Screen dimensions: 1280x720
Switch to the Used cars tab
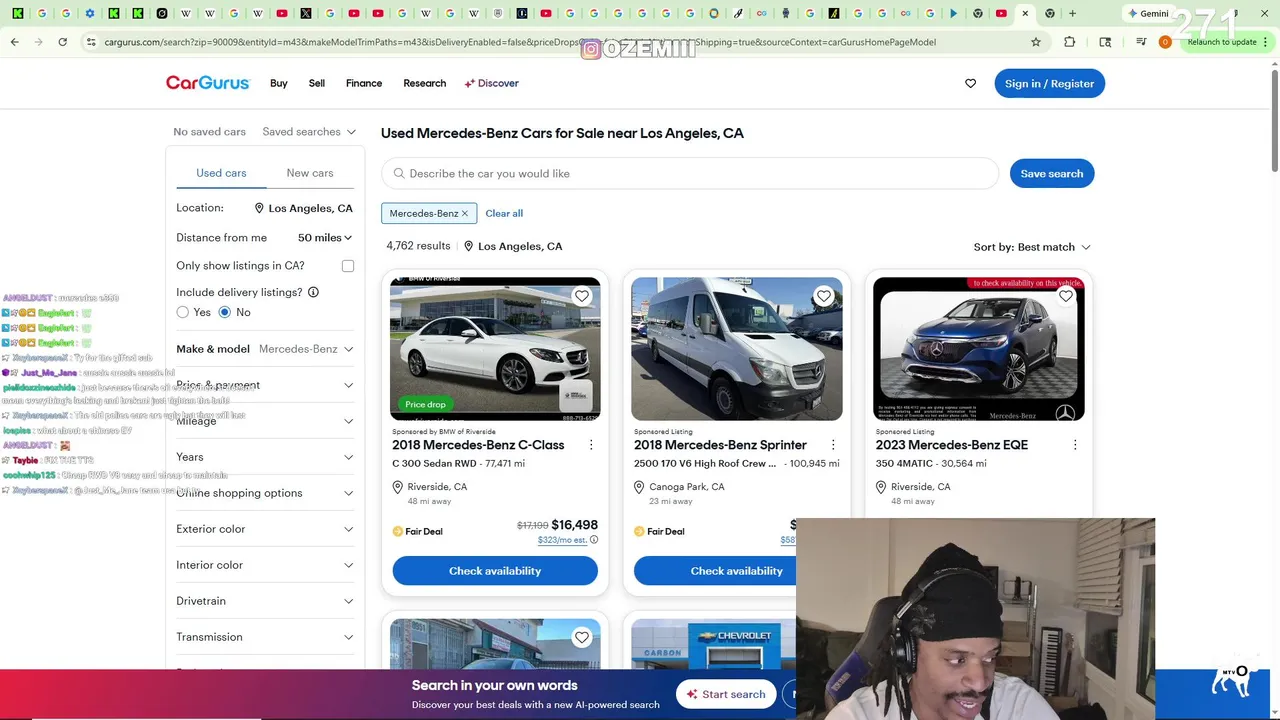coord(221,173)
